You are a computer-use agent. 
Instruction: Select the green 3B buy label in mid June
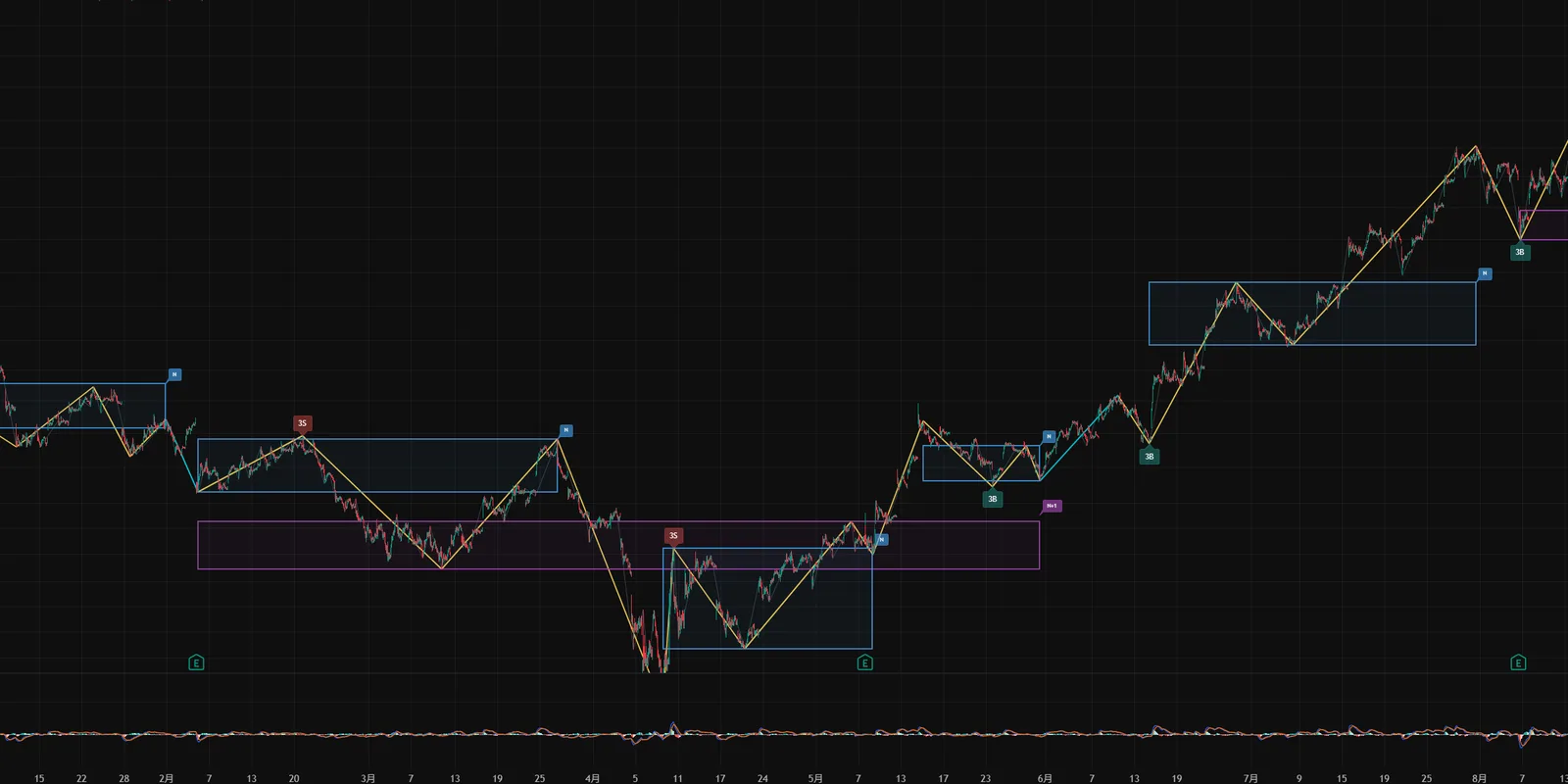tap(1150, 456)
